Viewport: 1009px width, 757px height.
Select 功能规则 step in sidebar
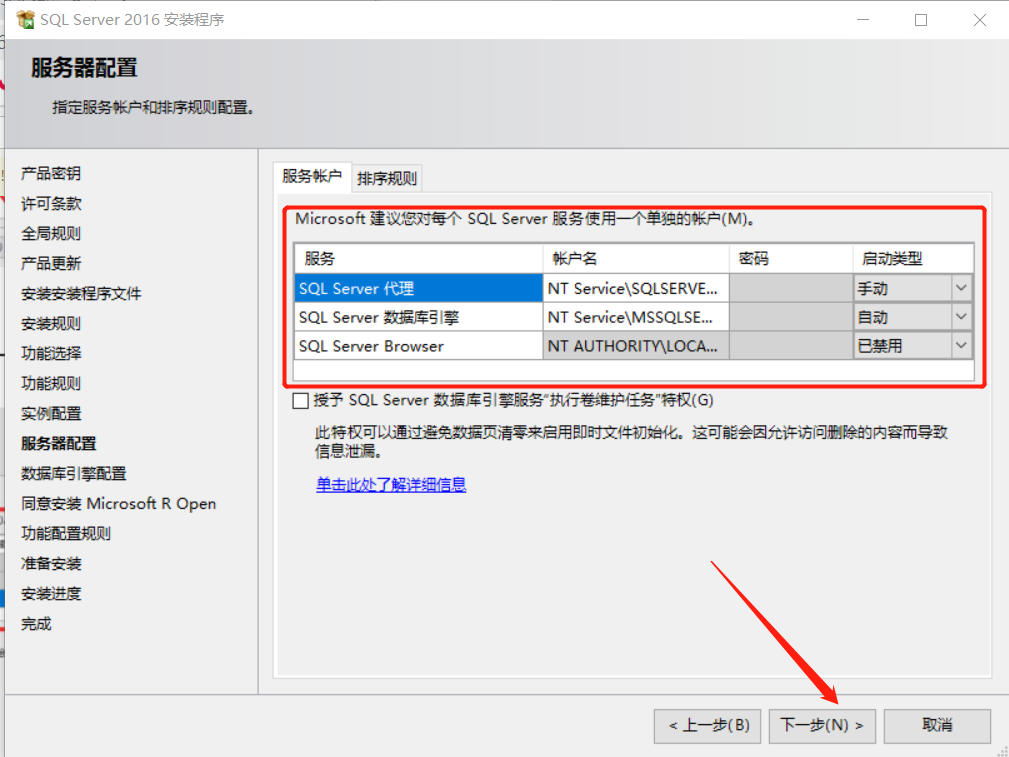click(x=51, y=384)
